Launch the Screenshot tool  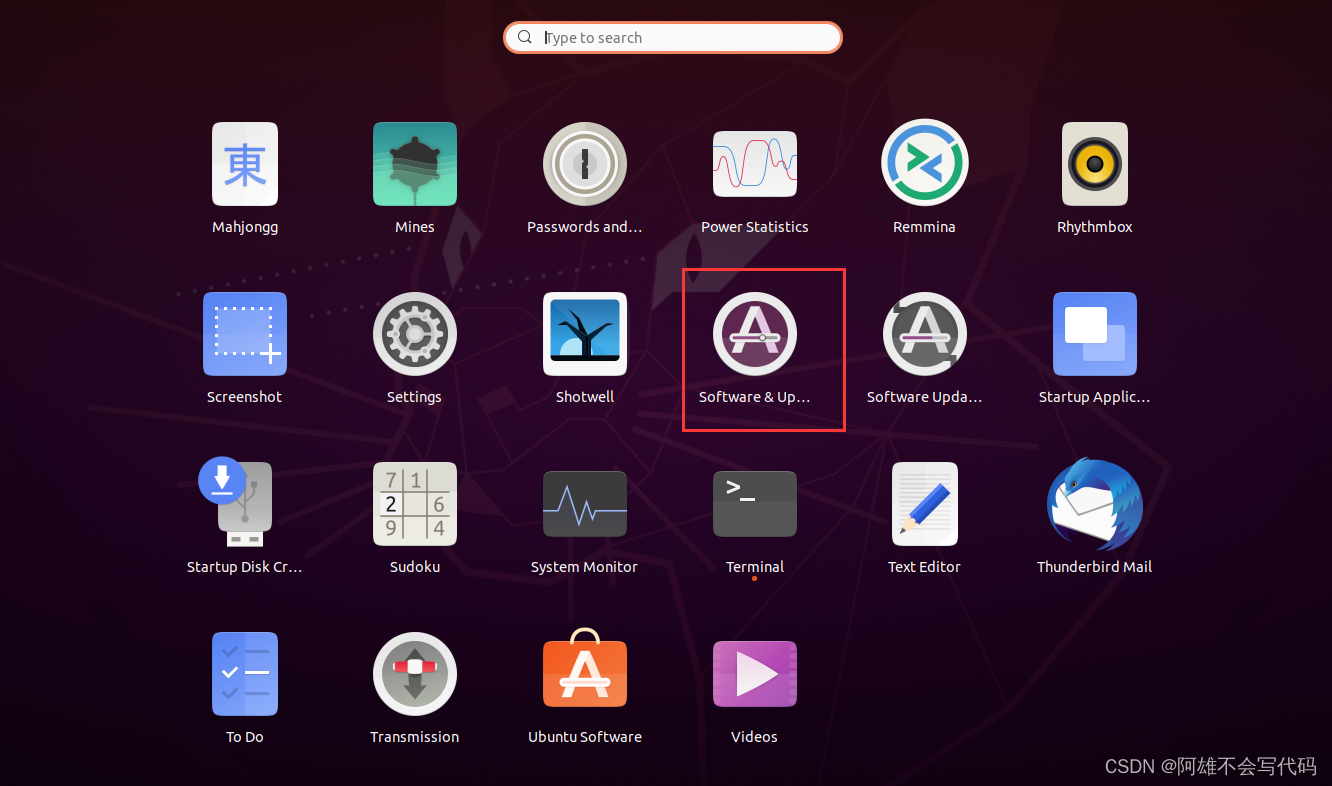point(245,334)
